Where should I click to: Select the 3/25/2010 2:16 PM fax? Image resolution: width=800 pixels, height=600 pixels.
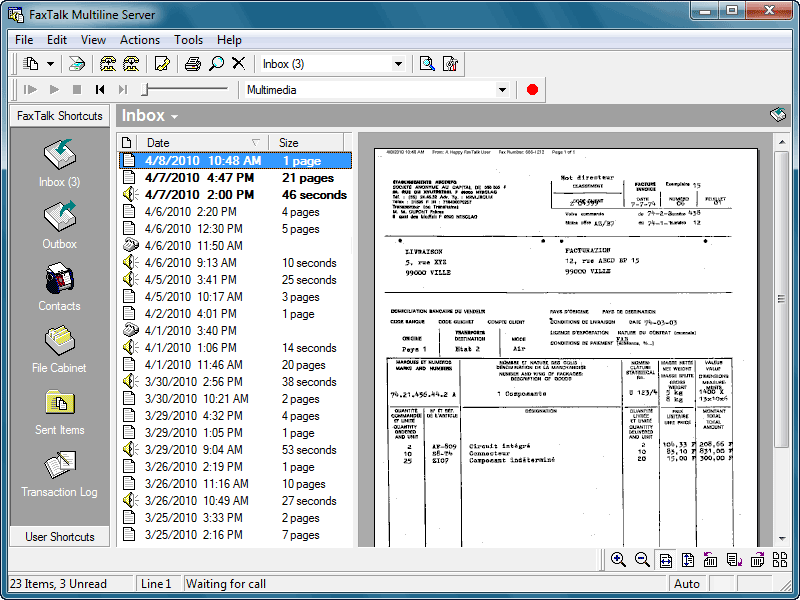point(235,535)
